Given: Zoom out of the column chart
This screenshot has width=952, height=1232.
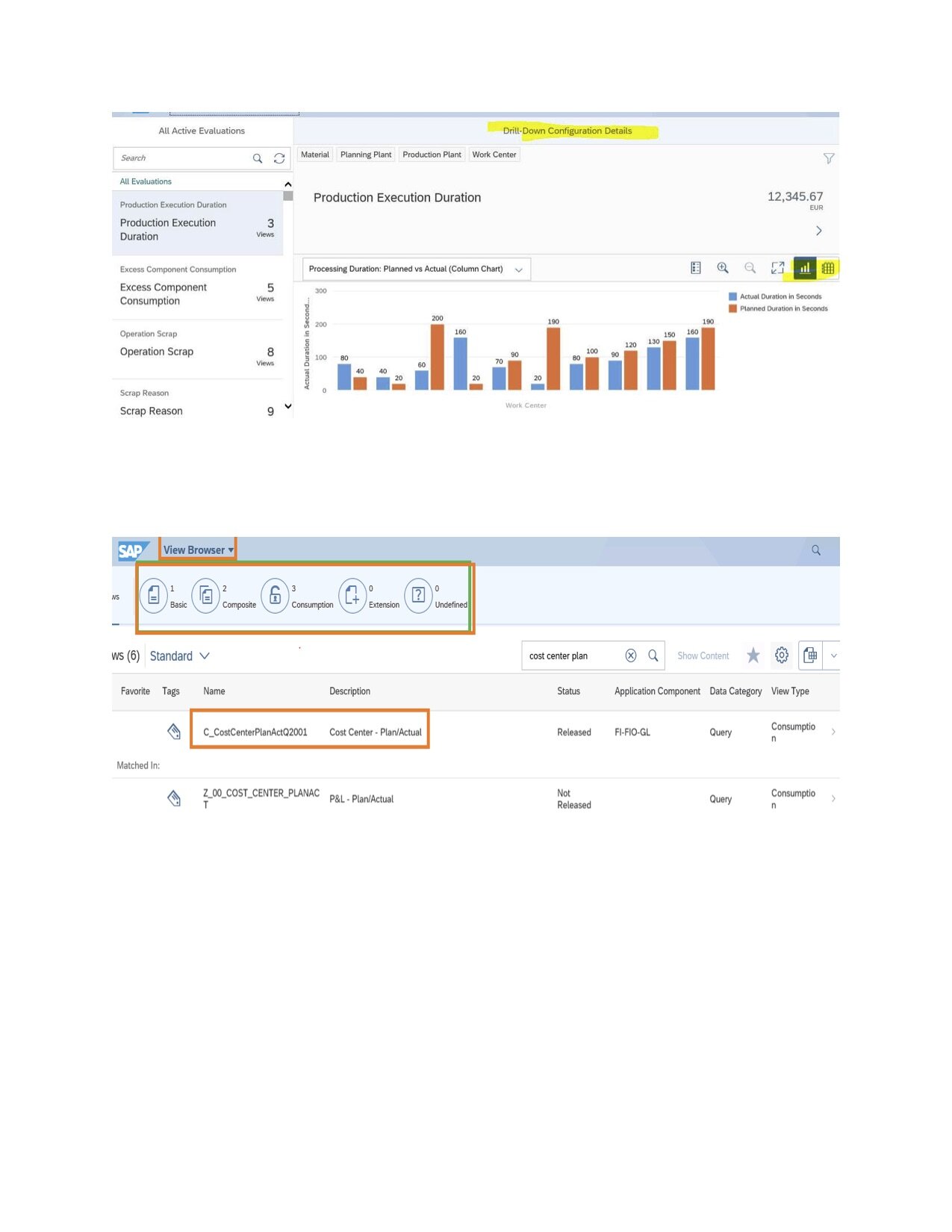Looking at the screenshot, I should [x=750, y=268].
